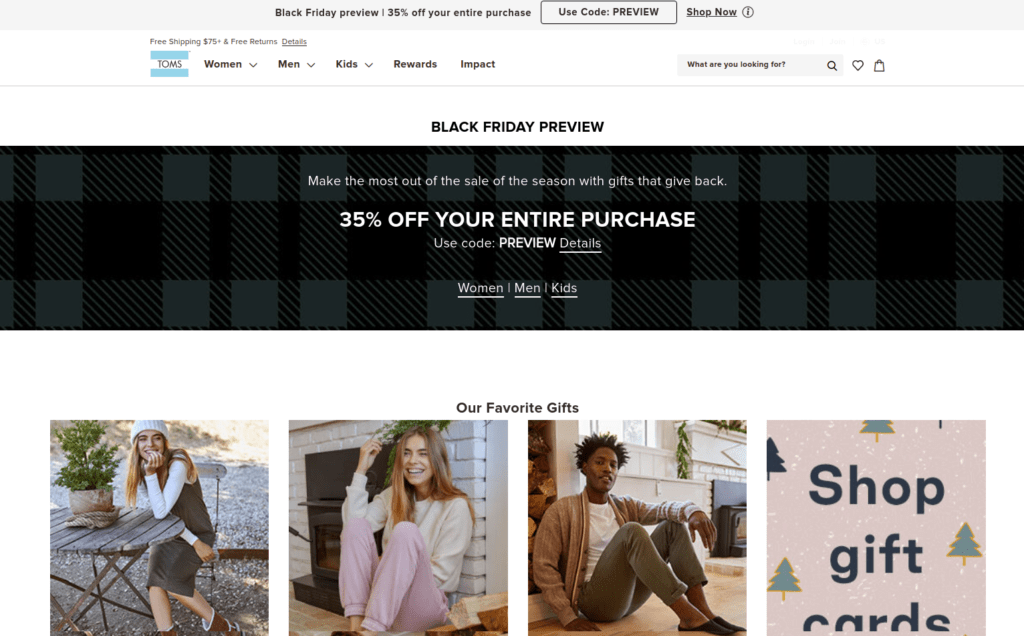
Task: Expand the Women dropdown chevron
Action: tap(253, 65)
